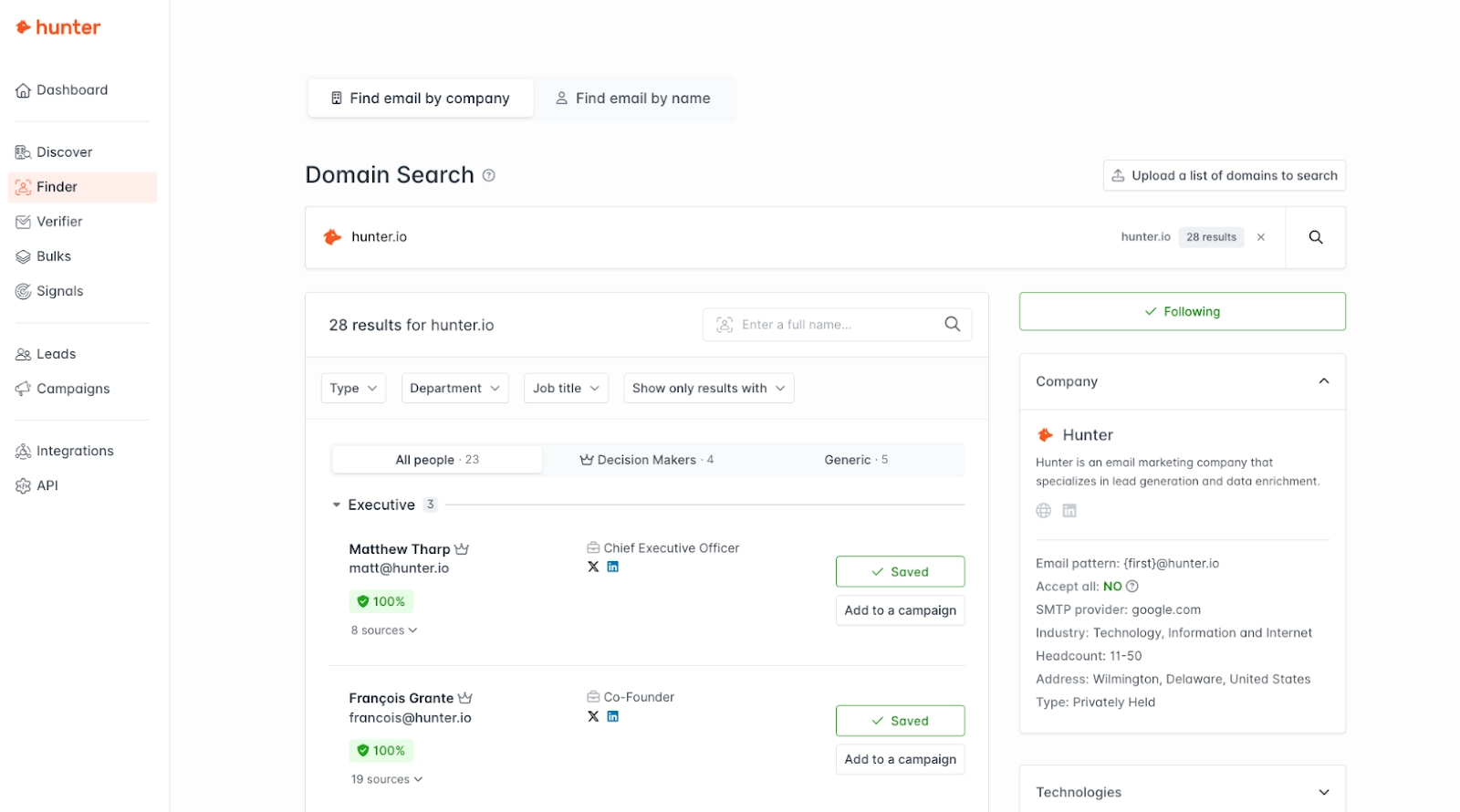Click the Hunter logo in sidebar
1460x812 pixels.
pos(58,27)
